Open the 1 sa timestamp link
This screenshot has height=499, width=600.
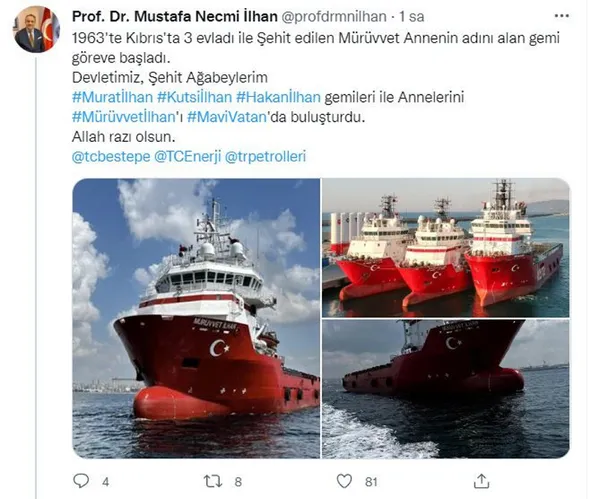[411, 16]
